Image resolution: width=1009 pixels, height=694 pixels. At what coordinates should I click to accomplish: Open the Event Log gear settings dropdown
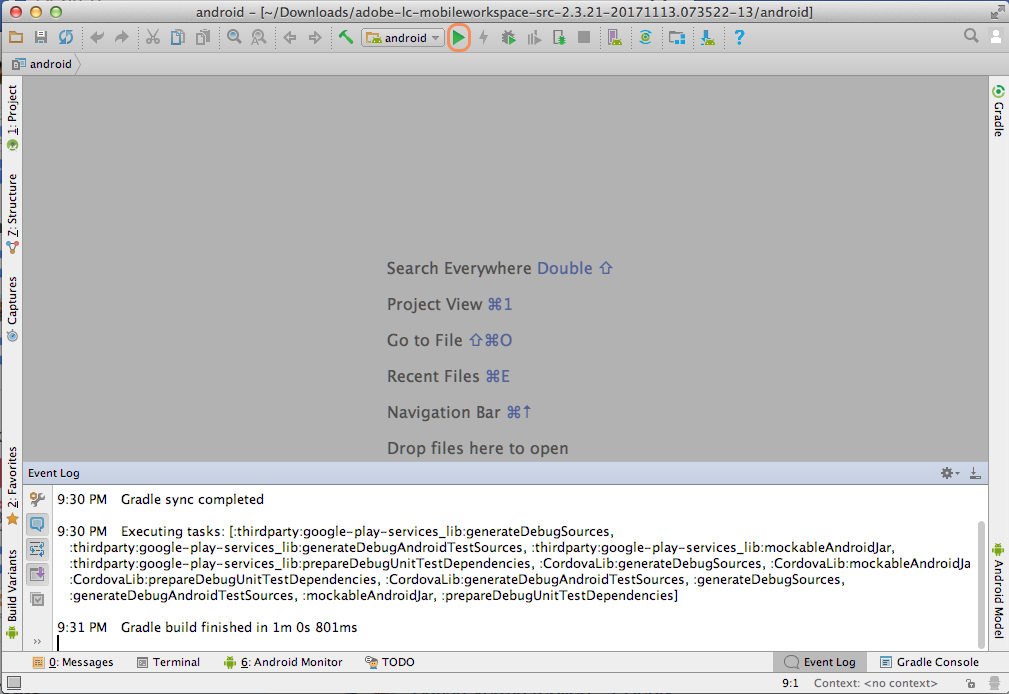click(950, 473)
